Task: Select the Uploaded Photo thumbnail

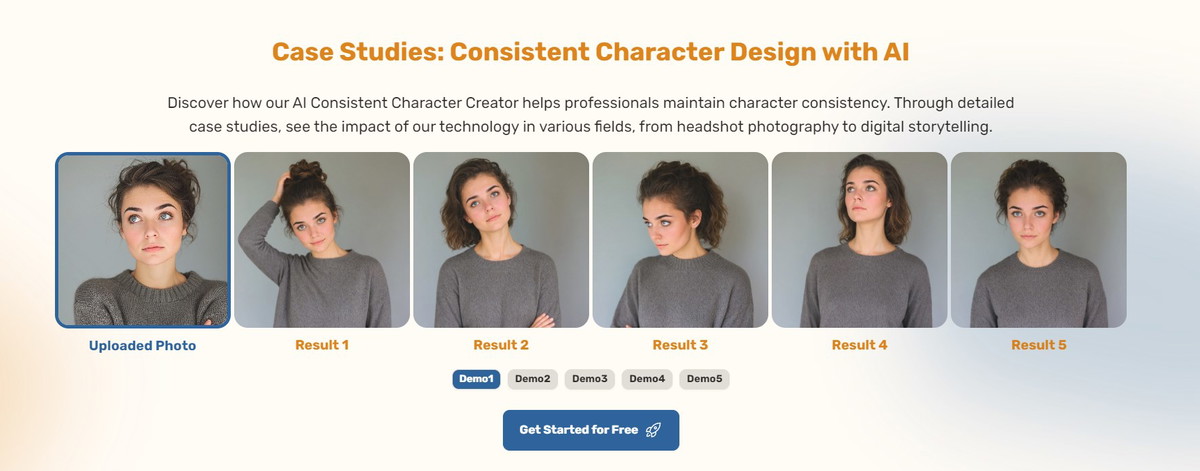Action: point(143,240)
